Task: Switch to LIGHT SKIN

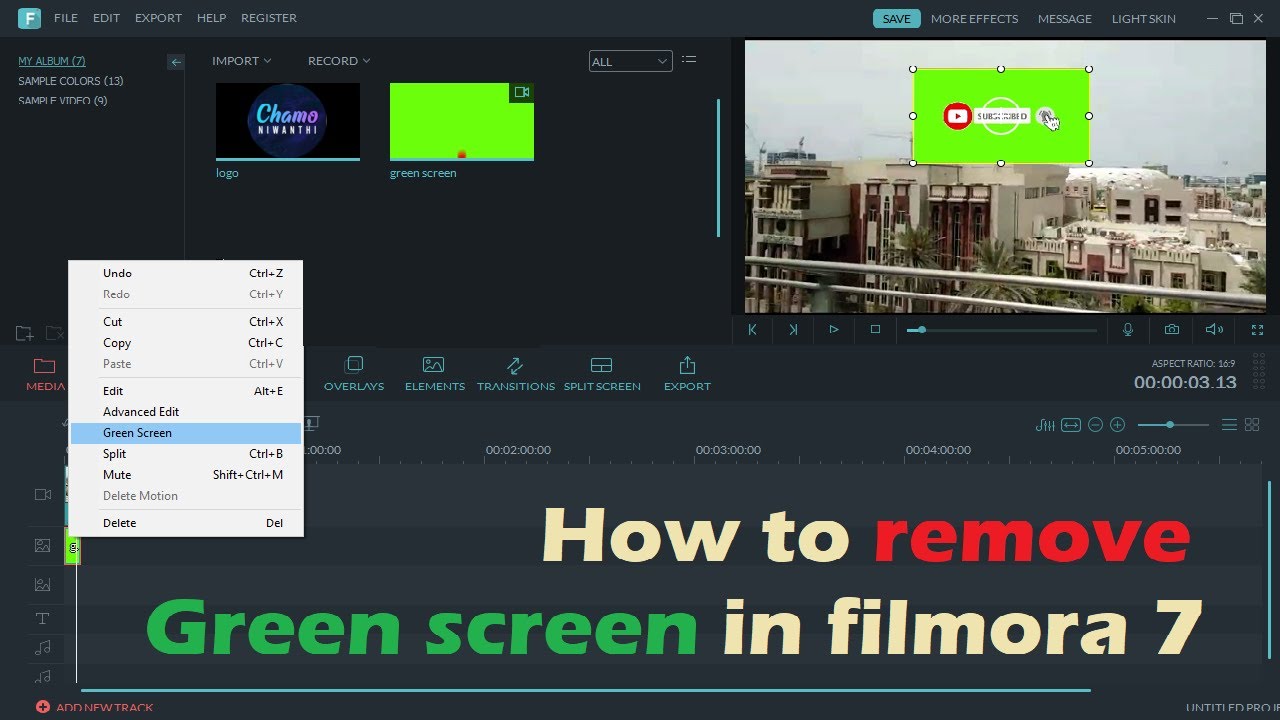Action: click(x=1143, y=19)
